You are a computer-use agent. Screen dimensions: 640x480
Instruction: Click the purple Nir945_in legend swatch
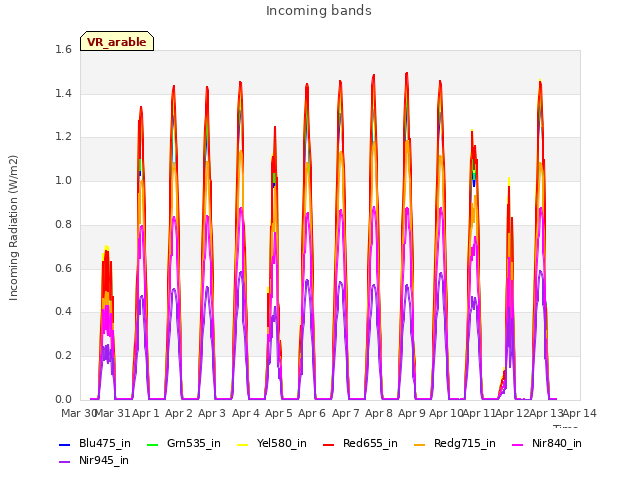tap(64, 462)
